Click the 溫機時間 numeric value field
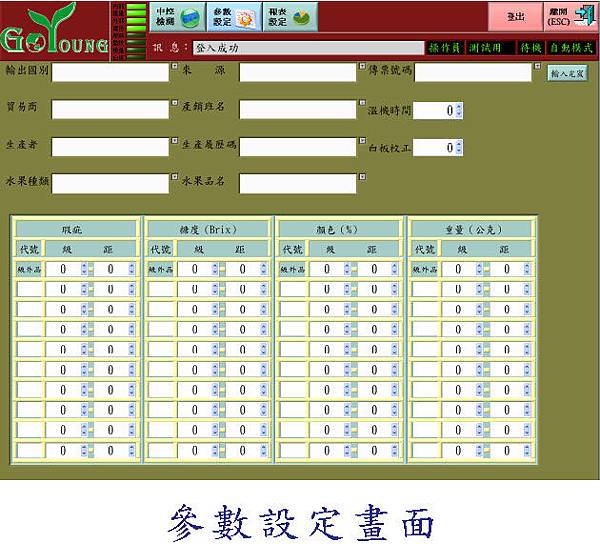 435,111
